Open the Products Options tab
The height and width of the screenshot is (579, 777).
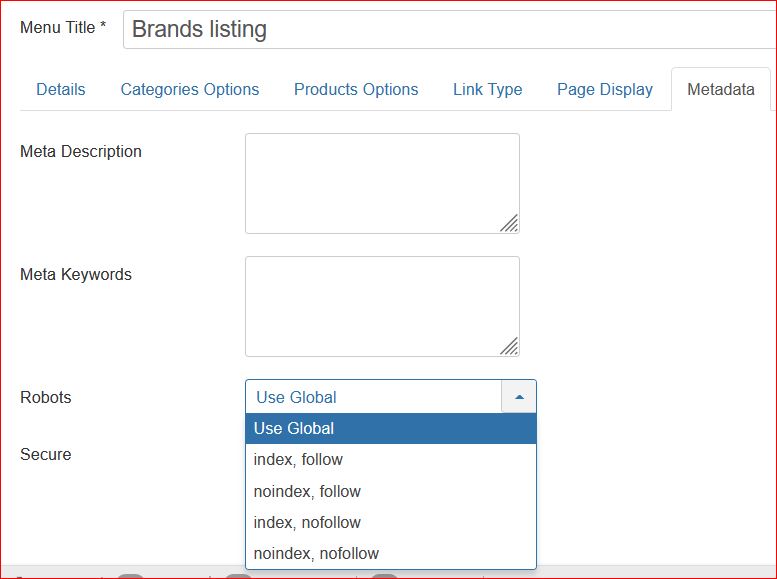[356, 89]
